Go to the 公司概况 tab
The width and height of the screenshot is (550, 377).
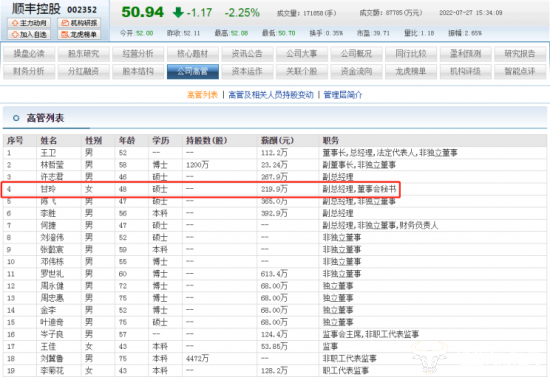tap(356, 54)
